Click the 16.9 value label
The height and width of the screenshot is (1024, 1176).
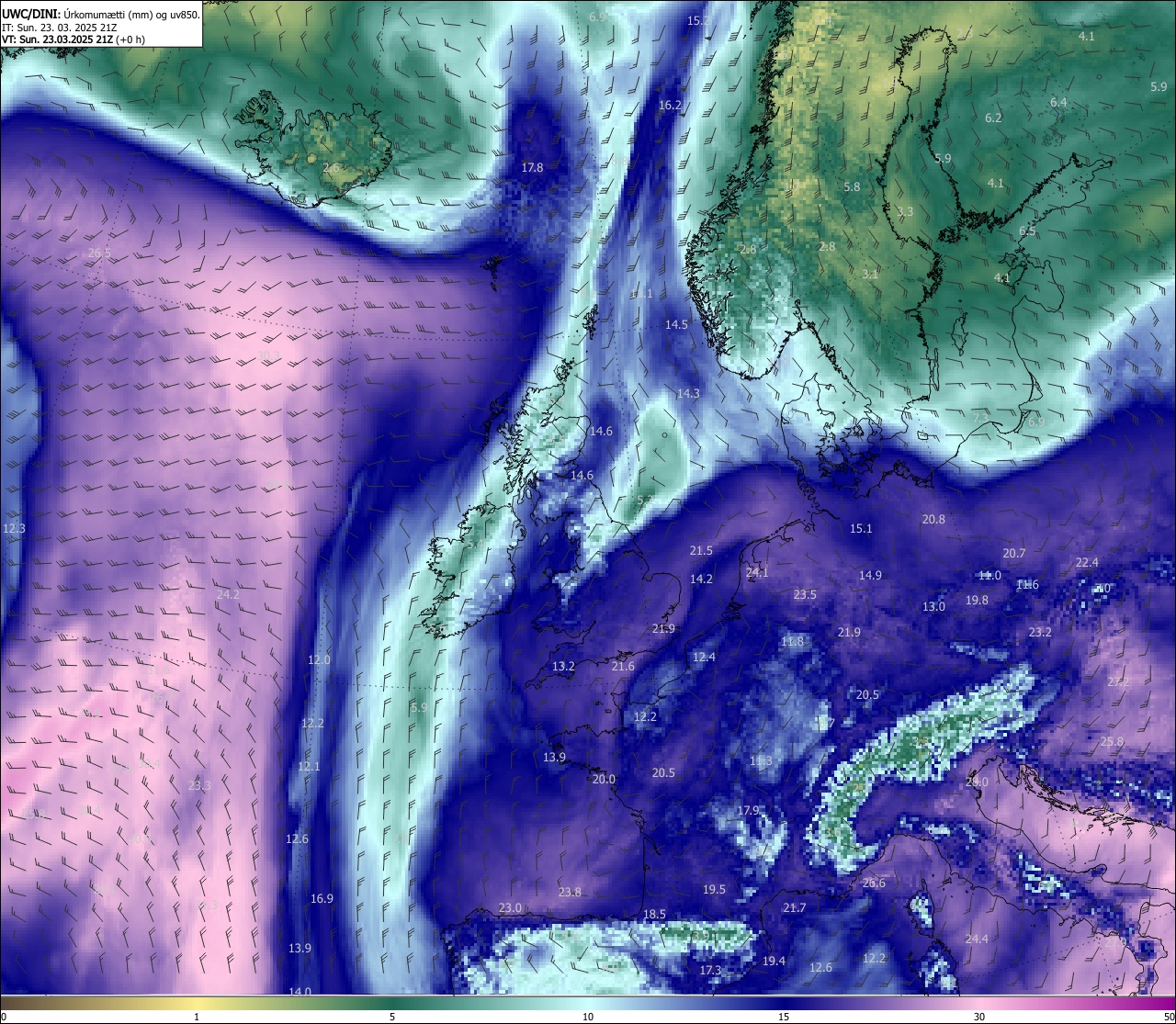pyautogui.click(x=322, y=898)
